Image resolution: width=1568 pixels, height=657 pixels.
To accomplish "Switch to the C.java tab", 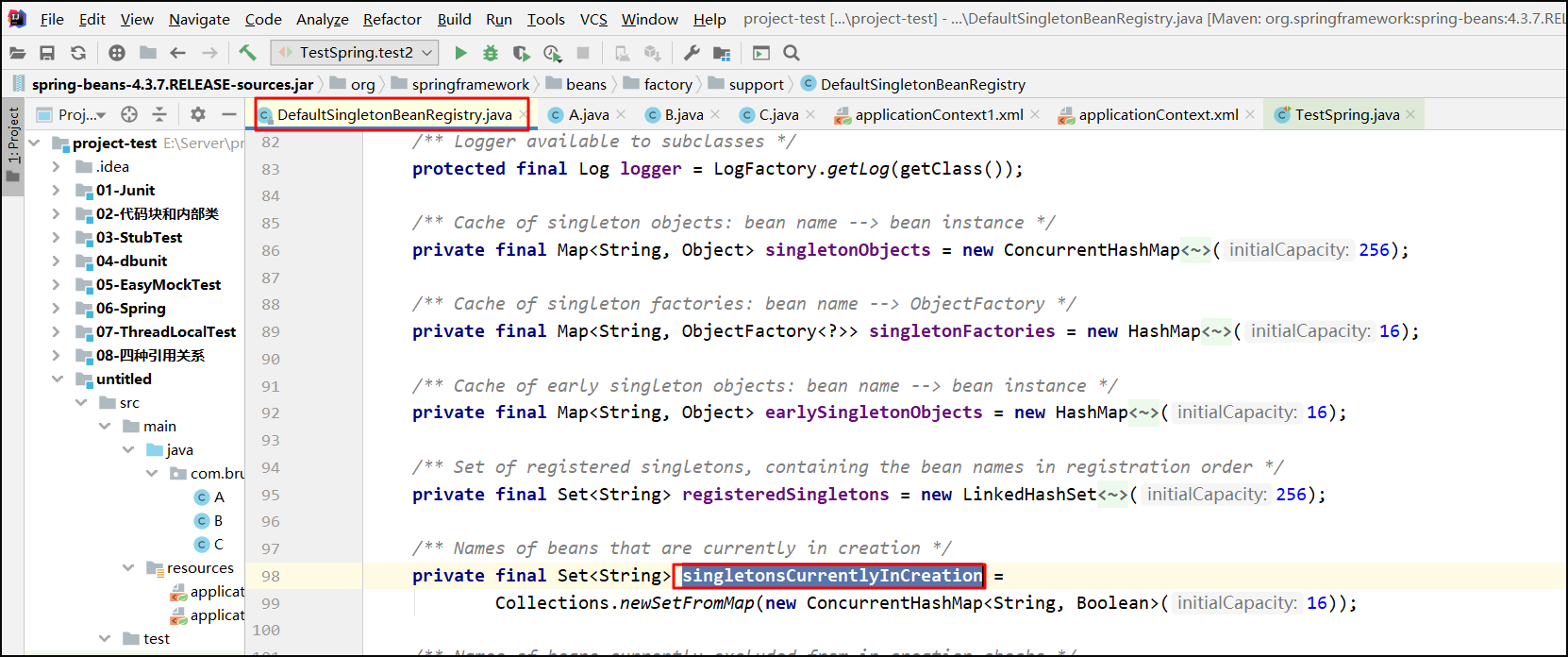I will [778, 114].
